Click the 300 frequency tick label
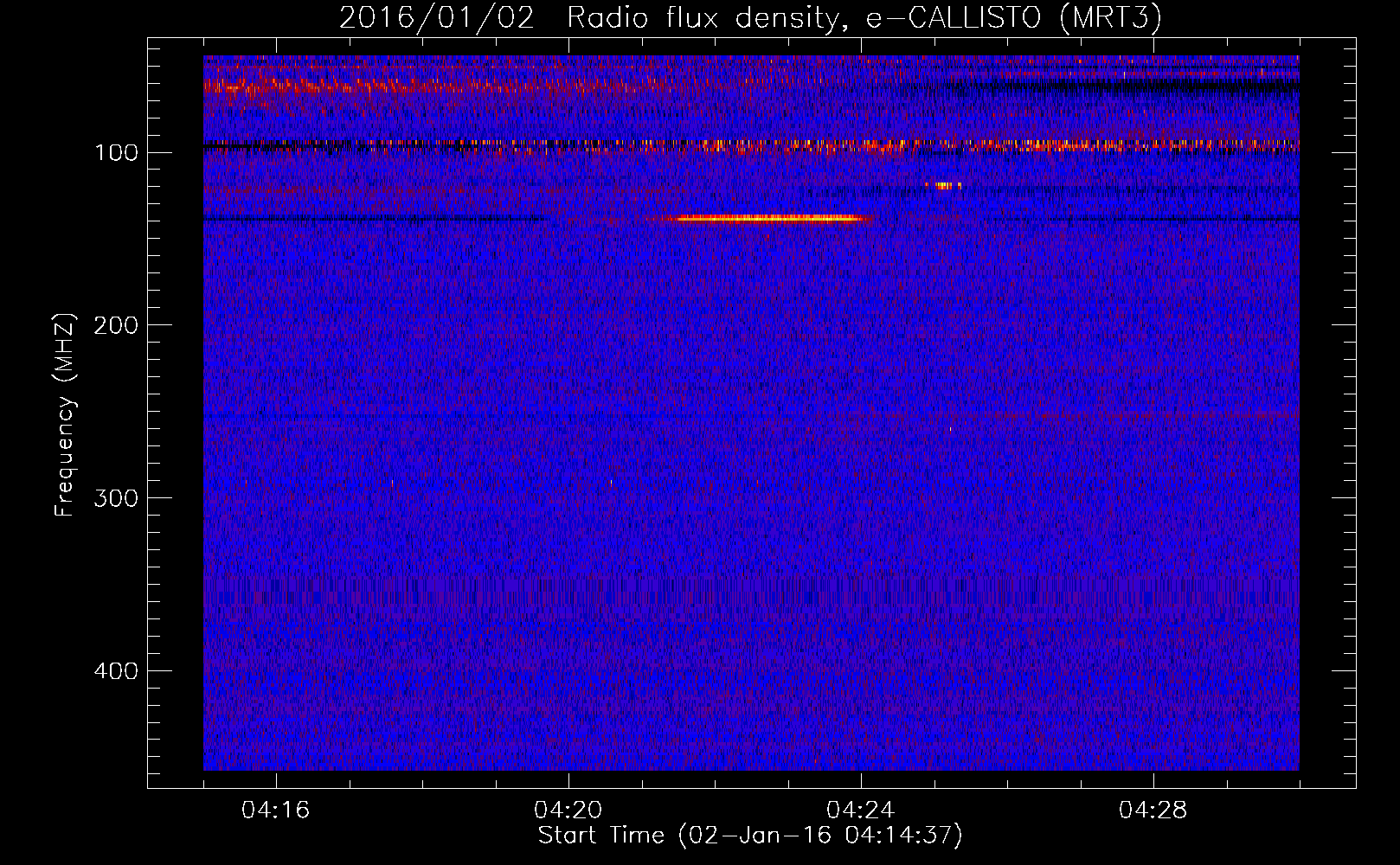The image size is (1400, 865). [x=116, y=498]
